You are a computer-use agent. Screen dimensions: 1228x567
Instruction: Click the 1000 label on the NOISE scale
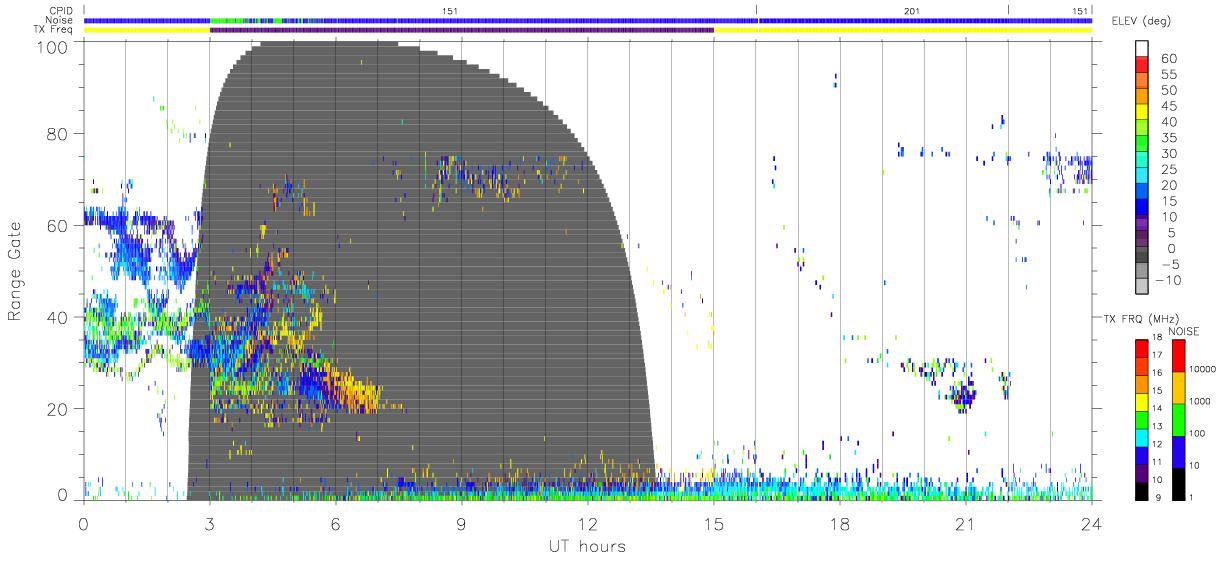[1202, 402]
